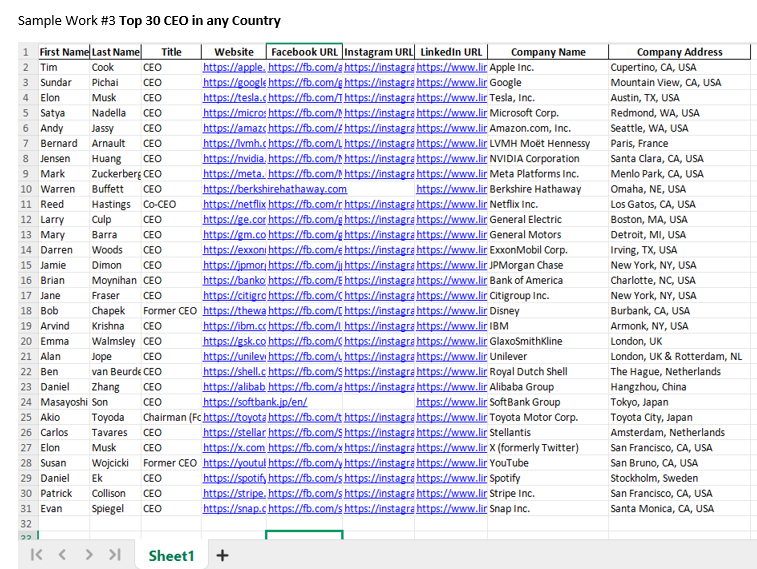This screenshot has height=569, width=757.
Task: Select the cell containing Sundar
Action: [64, 83]
